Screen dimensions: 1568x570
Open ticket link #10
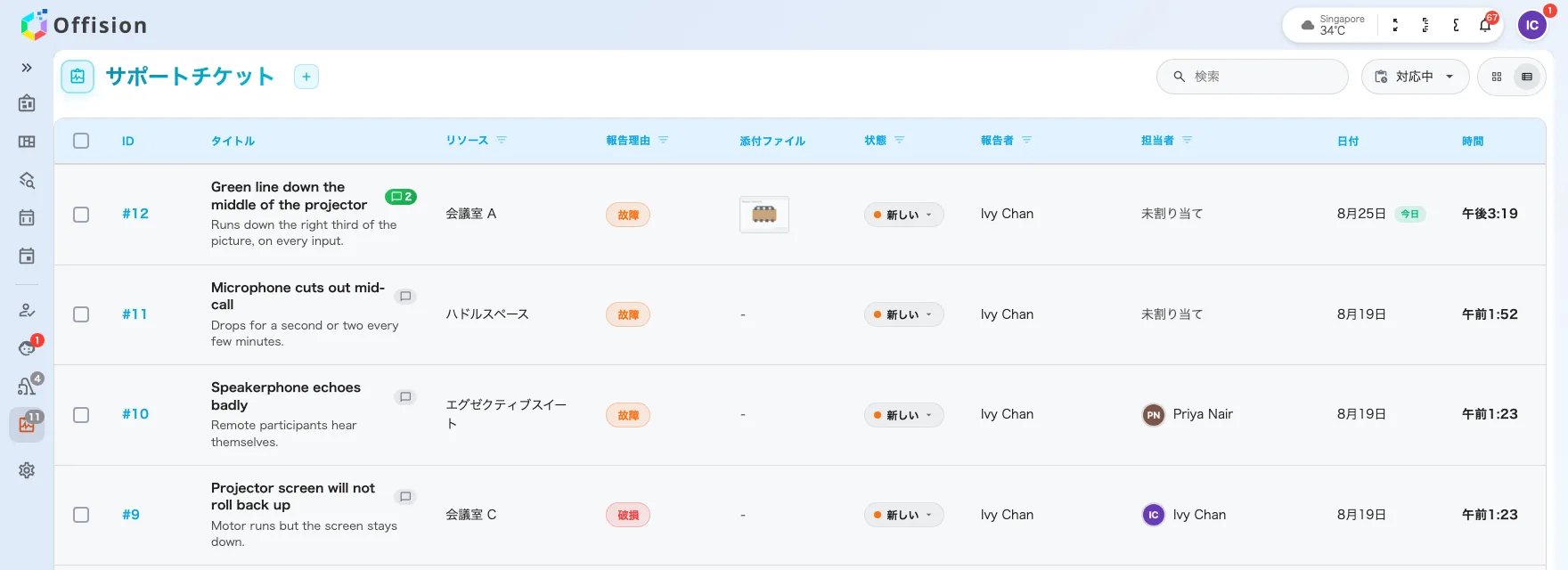click(x=135, y=414)
